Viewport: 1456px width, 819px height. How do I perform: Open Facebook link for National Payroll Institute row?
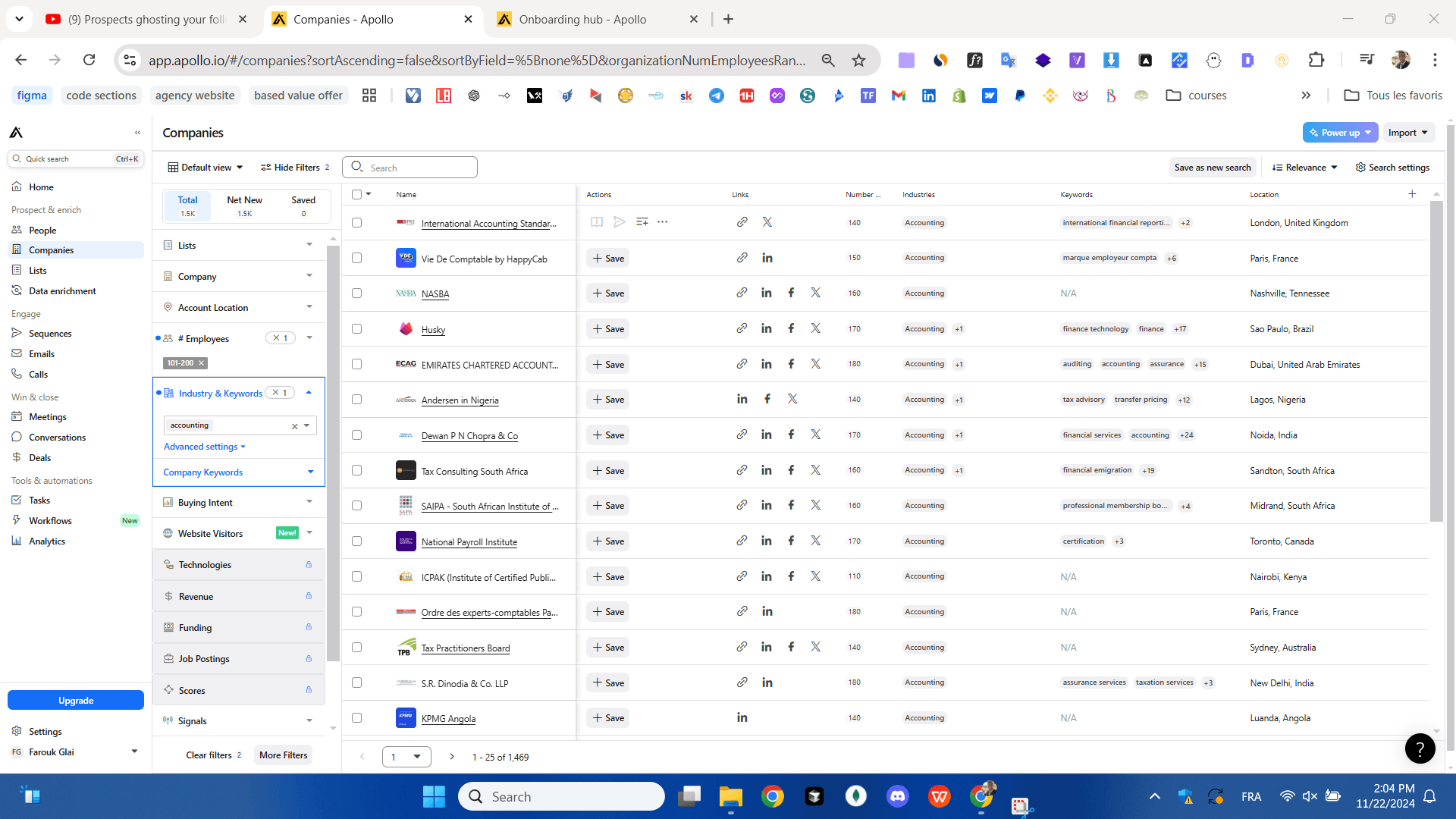click(x=791, y=541)
